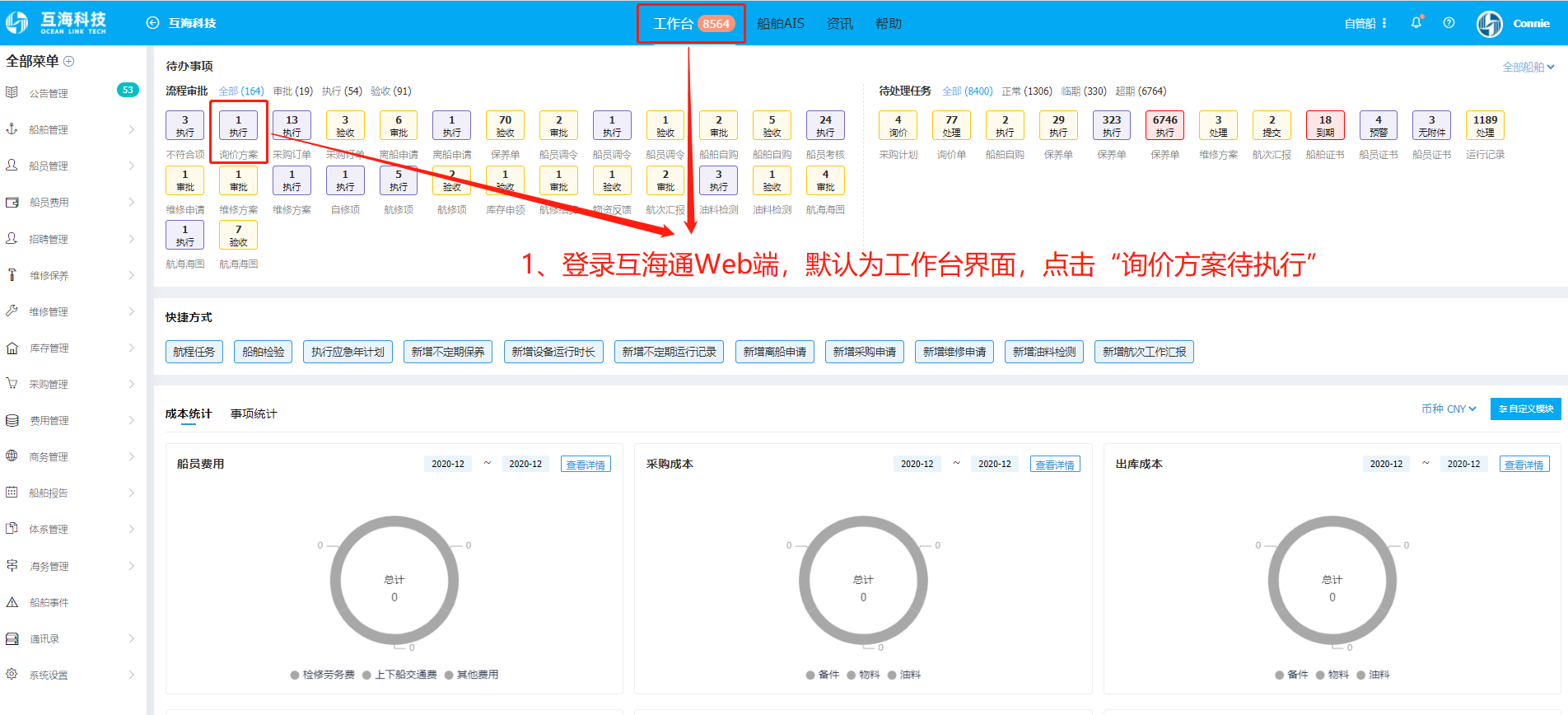This screenshot has width=1568, height=715.
Task: Click the 船舶报告 sidebar icon
Action: 12,492
